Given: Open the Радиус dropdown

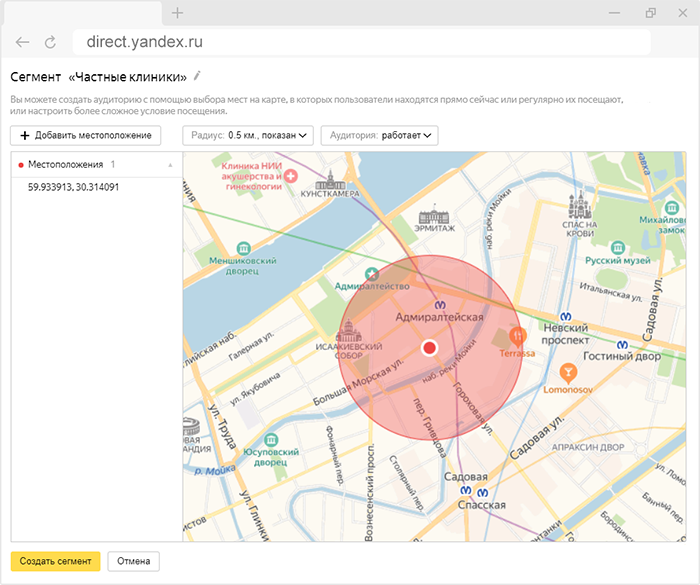Looking at the screenshot, I should pos(248,135).
